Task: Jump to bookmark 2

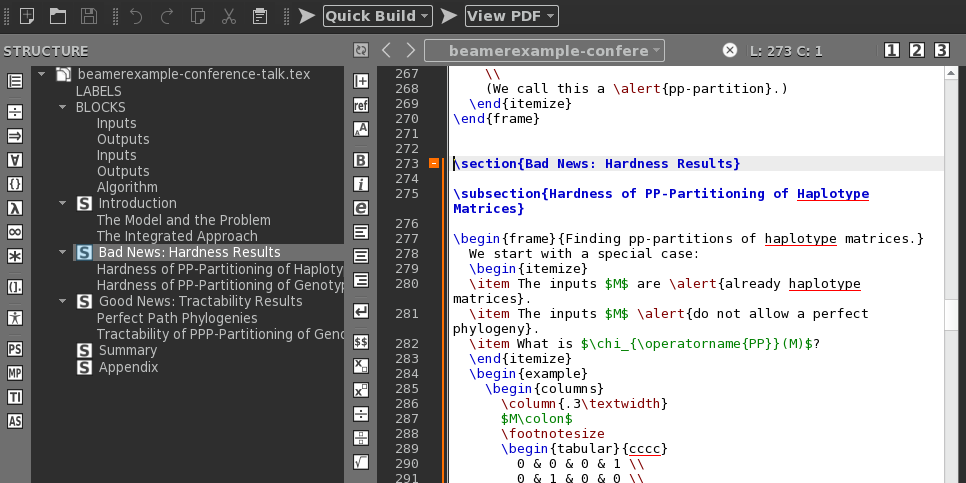Action: click(x=917, y=50)
